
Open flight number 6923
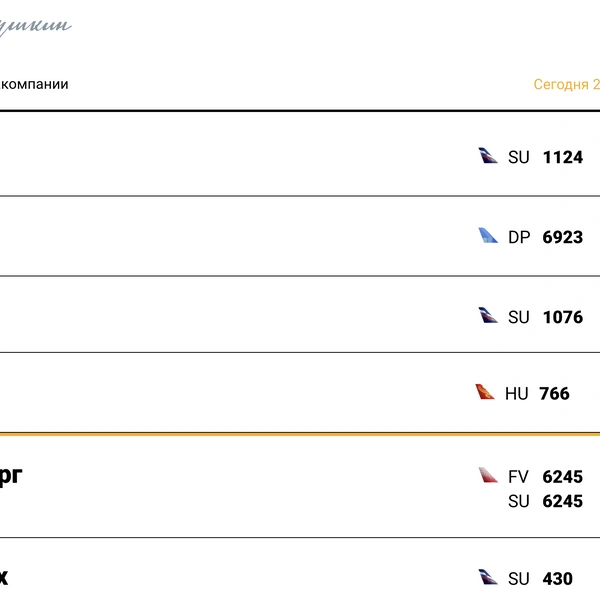(562, 237)
